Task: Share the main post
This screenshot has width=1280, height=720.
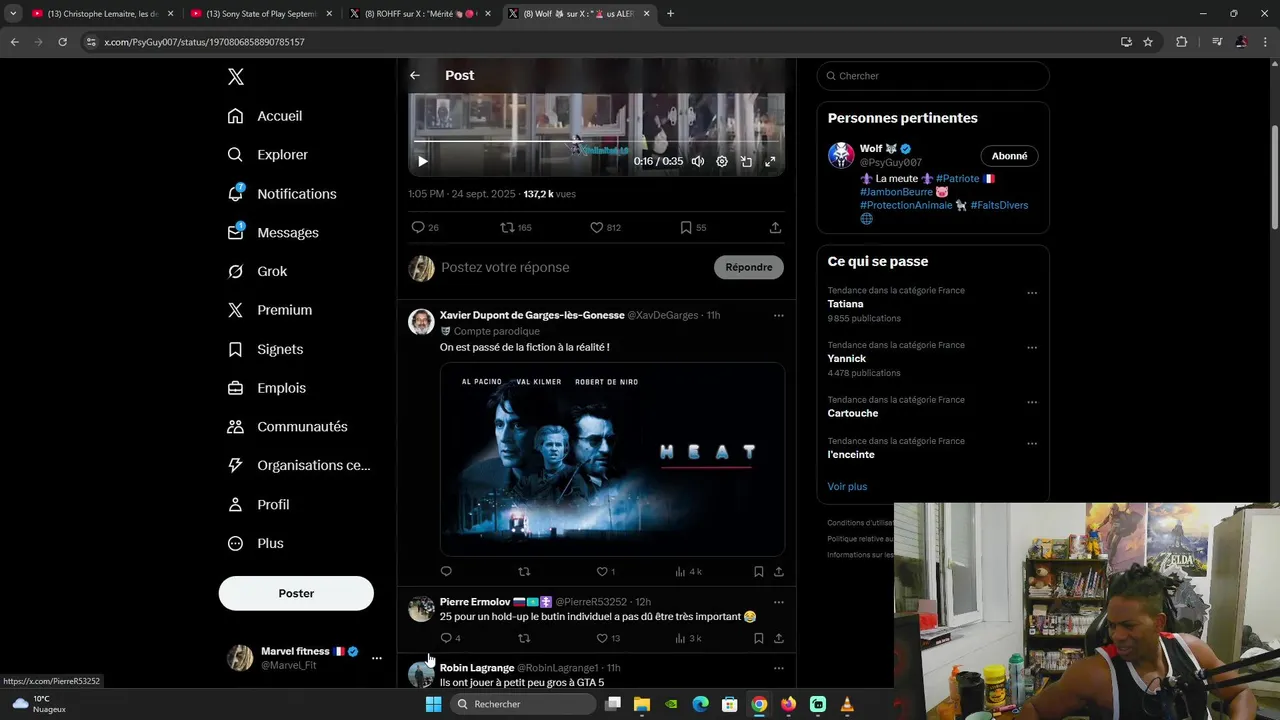Action: 775,228
